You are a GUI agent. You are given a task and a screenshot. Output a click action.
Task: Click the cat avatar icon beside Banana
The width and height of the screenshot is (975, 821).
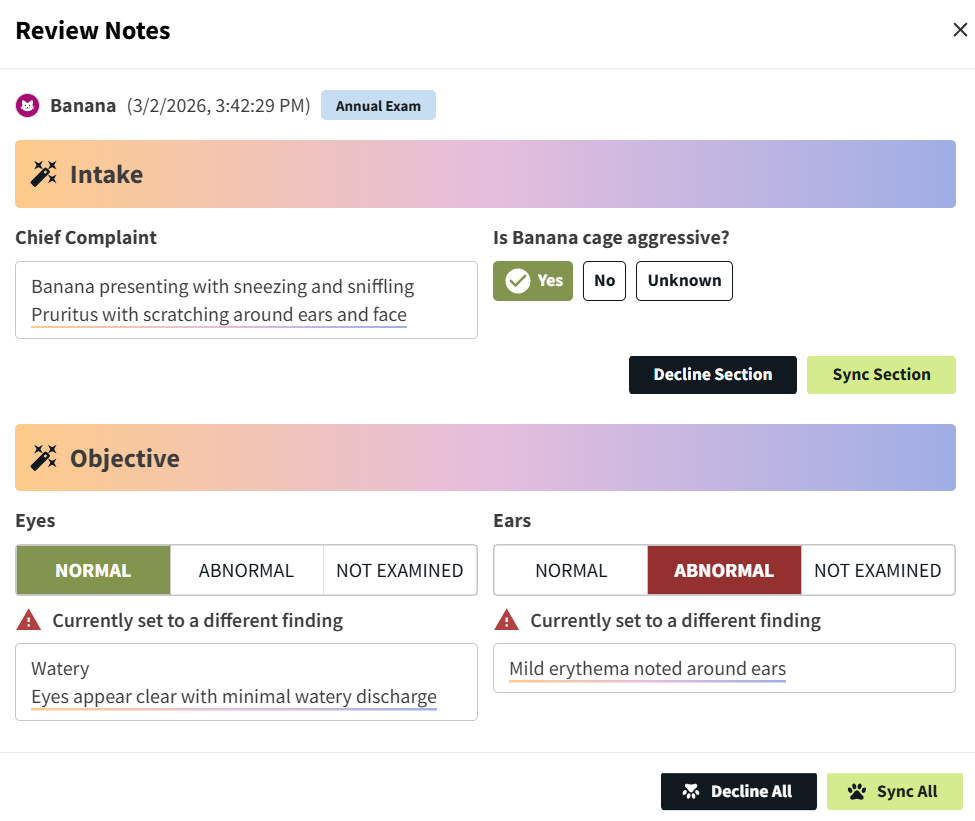click(x=28, y=105)
